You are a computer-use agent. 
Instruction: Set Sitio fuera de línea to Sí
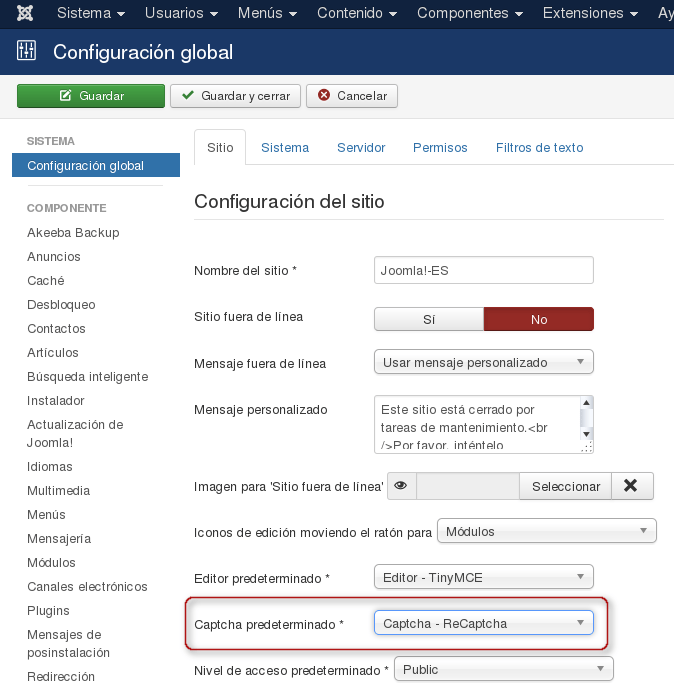pyautogui.click(x=429, y=319)
